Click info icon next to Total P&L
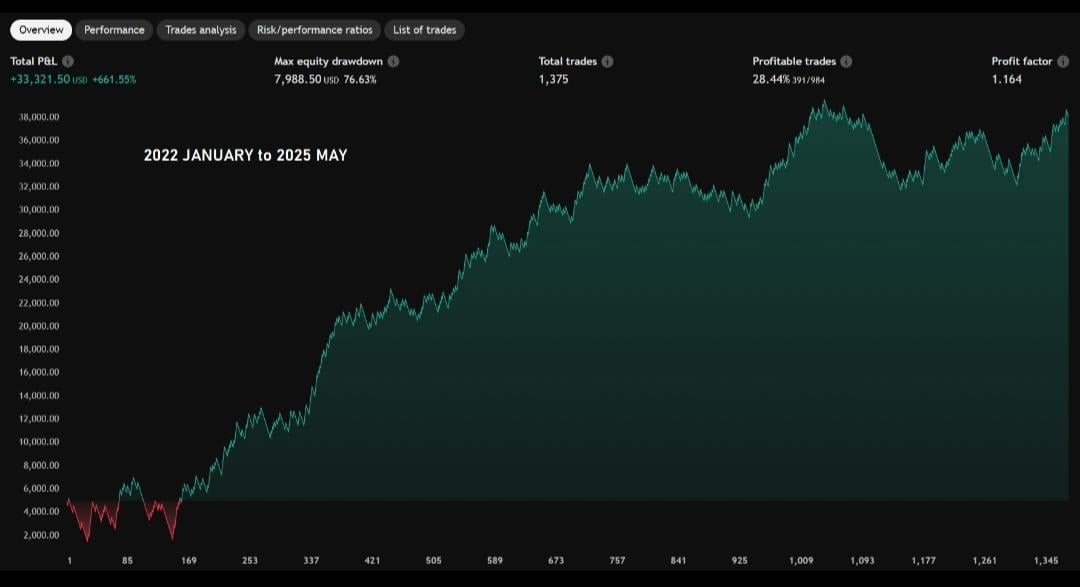 click(68, 61)
